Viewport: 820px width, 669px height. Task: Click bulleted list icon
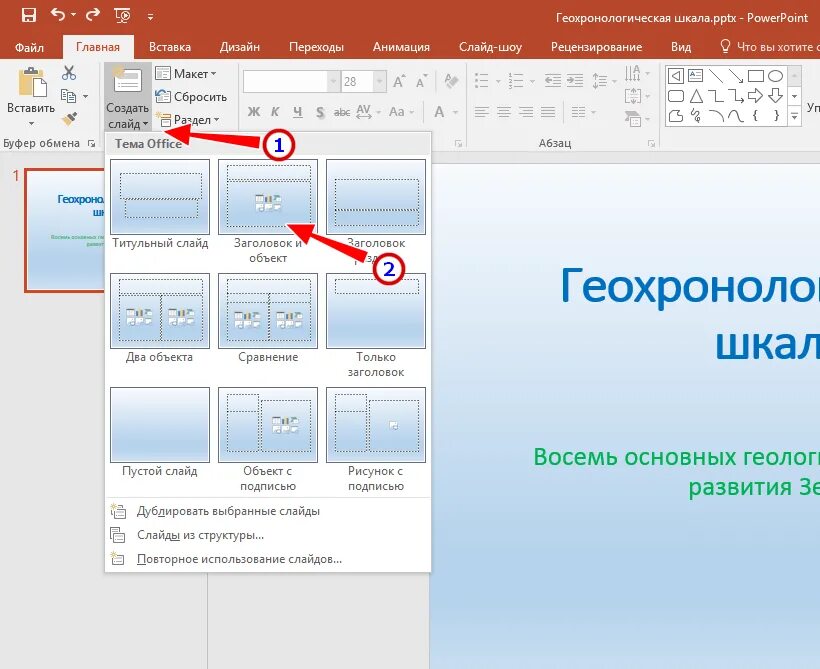pyautogui.click(x=481, y=81)
